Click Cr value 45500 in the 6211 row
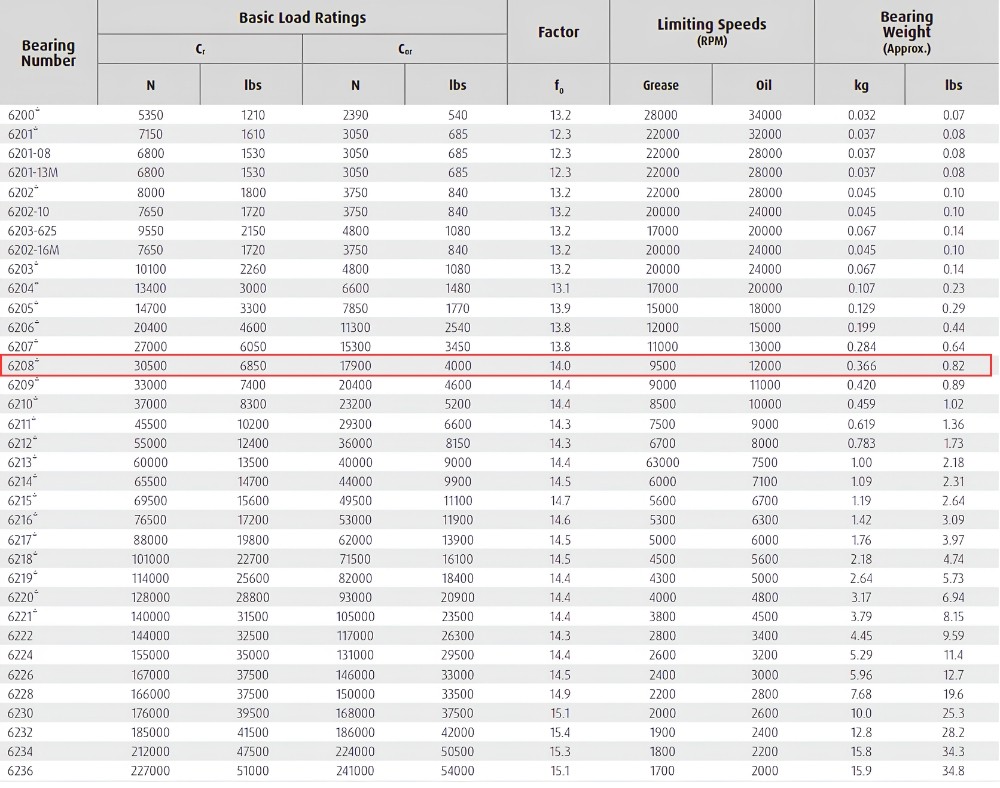The width and height of the screenshot is (1000, 788). tap(151, 425)
